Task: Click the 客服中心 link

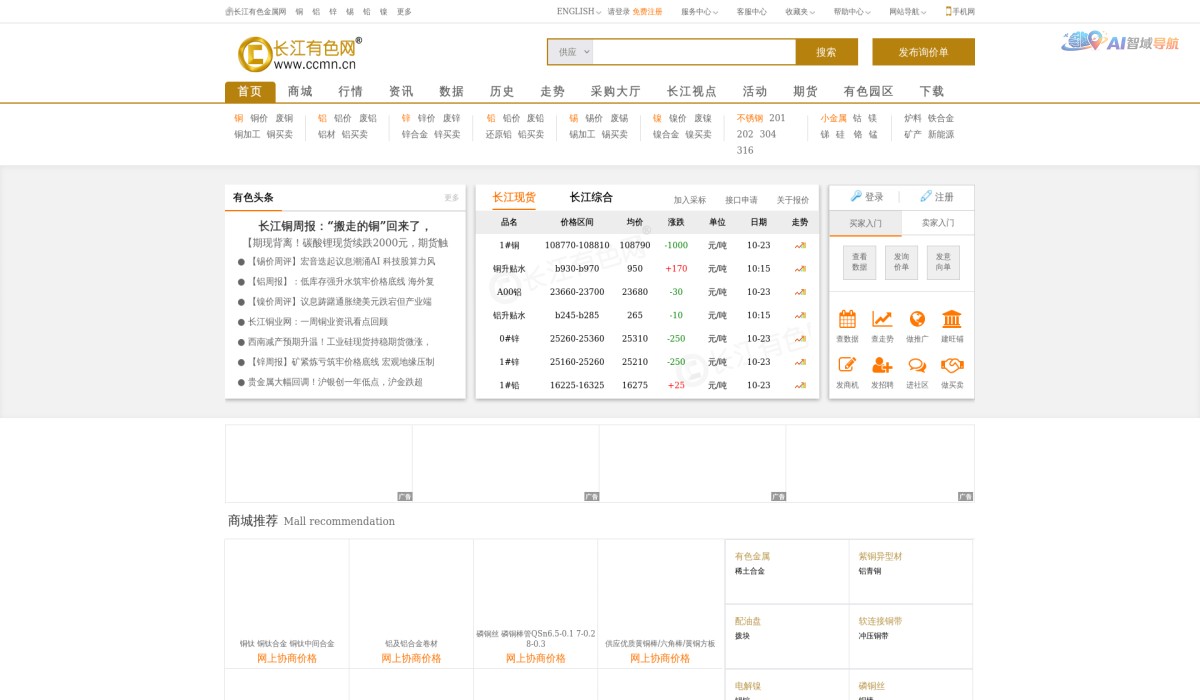Action: click(x=752, y=12)
